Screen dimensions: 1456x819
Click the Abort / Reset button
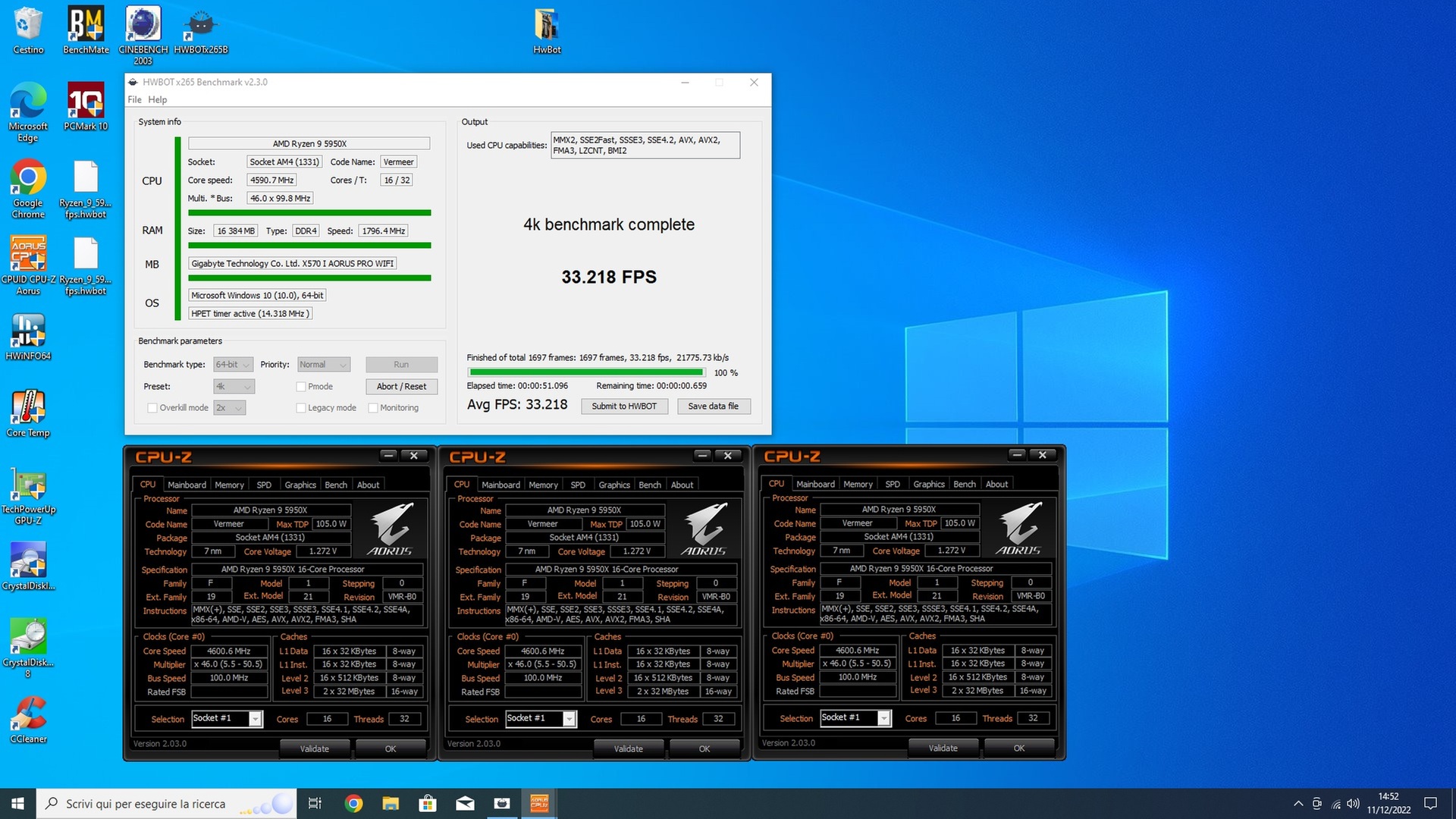(x=401, y=387)
